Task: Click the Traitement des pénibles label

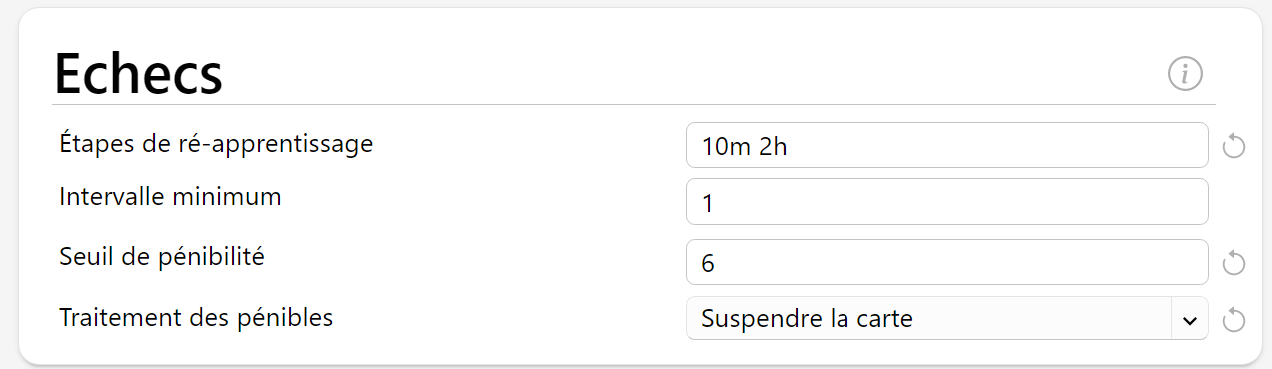Action: click(x=196, y=318)
